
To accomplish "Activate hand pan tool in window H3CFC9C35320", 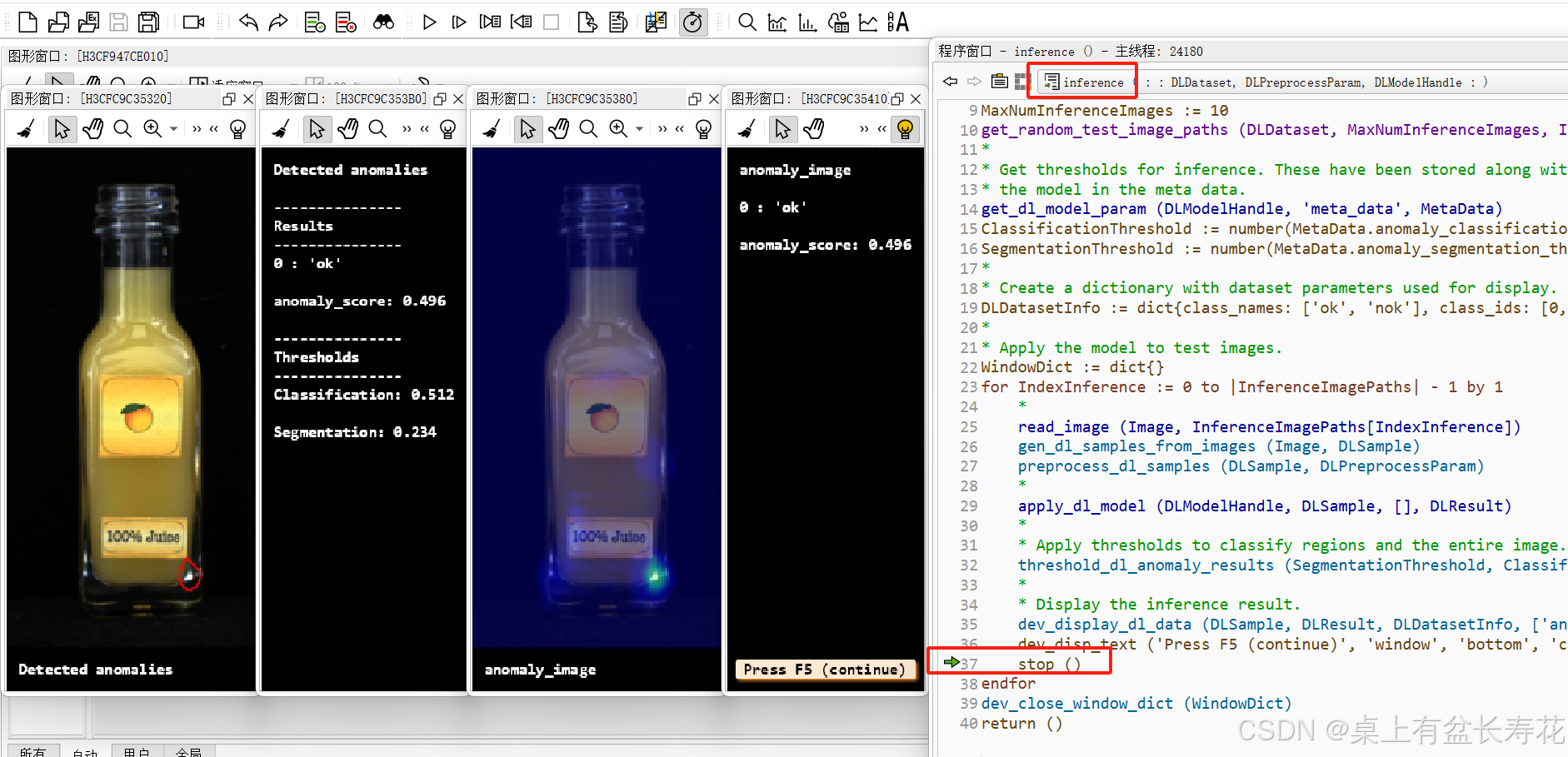I will tap(92, 129).
